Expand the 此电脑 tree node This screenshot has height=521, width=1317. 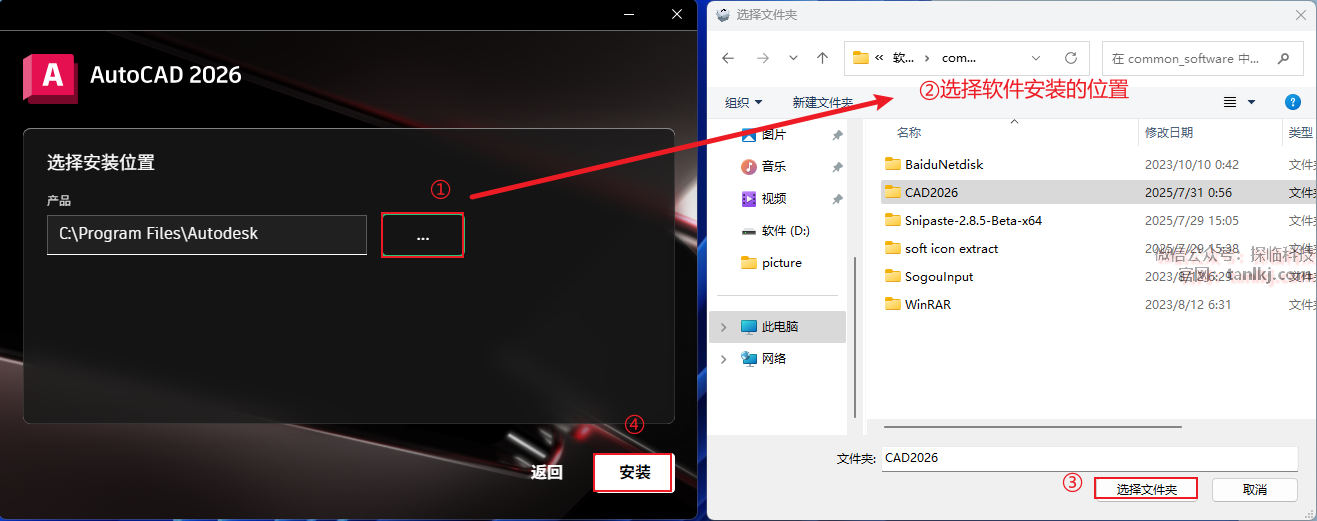tap(724, 327)
